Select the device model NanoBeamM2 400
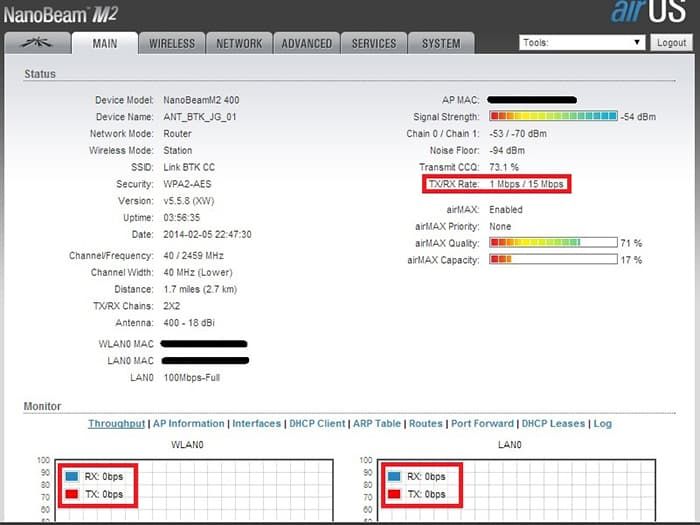Screen dimensions: 700x525 point(201,100)
